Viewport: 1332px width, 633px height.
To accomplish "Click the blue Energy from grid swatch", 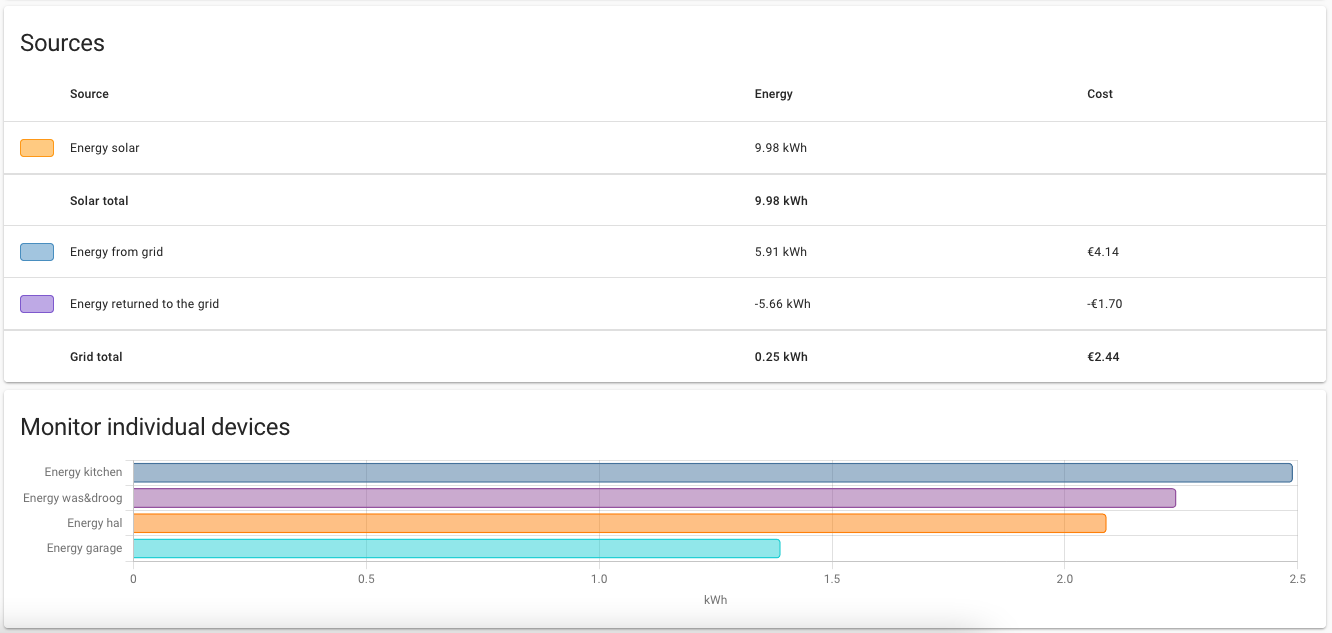I will pos(37,252).
